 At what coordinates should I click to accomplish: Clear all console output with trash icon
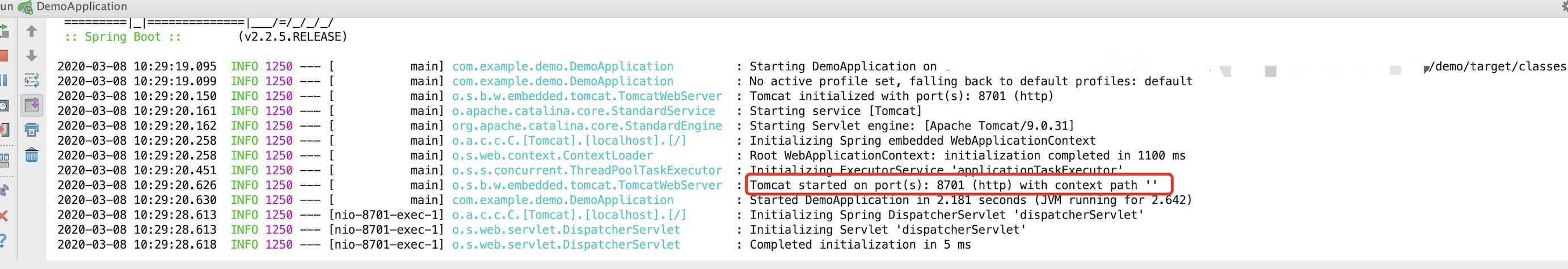click(32, 154)
